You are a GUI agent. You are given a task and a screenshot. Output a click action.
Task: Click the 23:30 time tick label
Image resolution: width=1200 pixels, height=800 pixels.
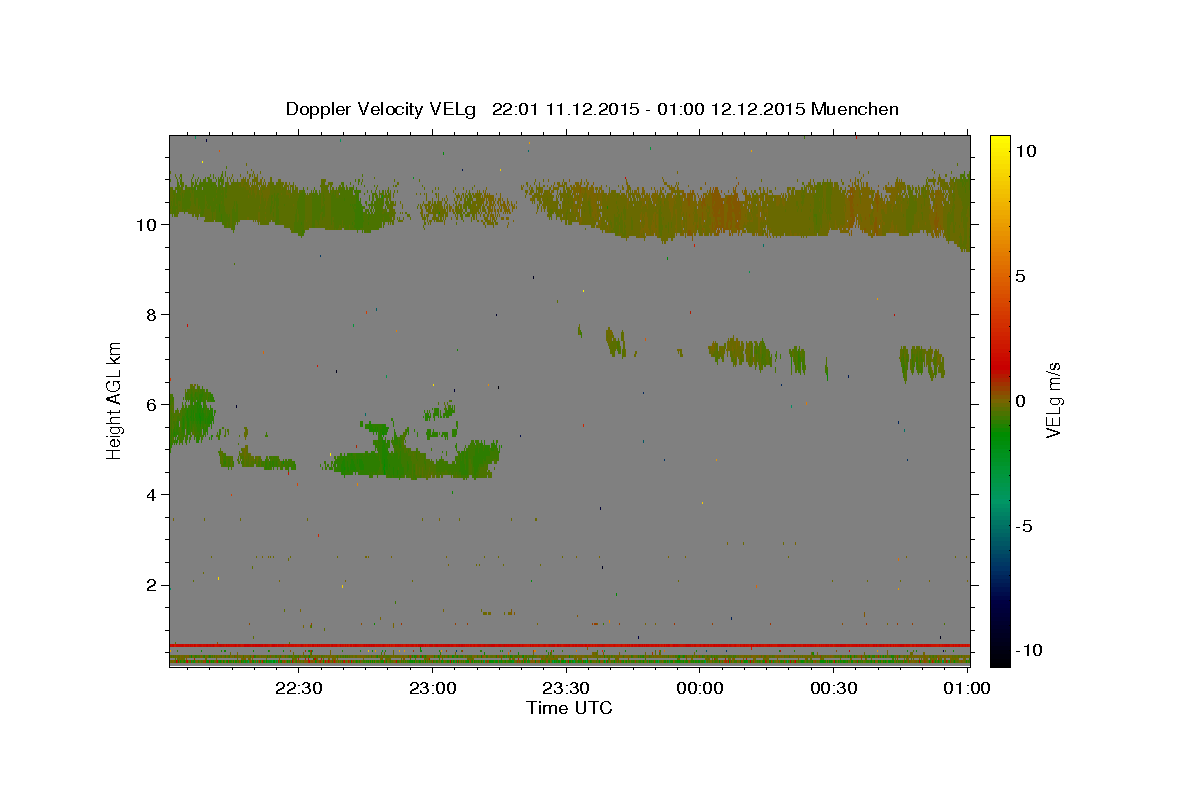coord(566,688)
